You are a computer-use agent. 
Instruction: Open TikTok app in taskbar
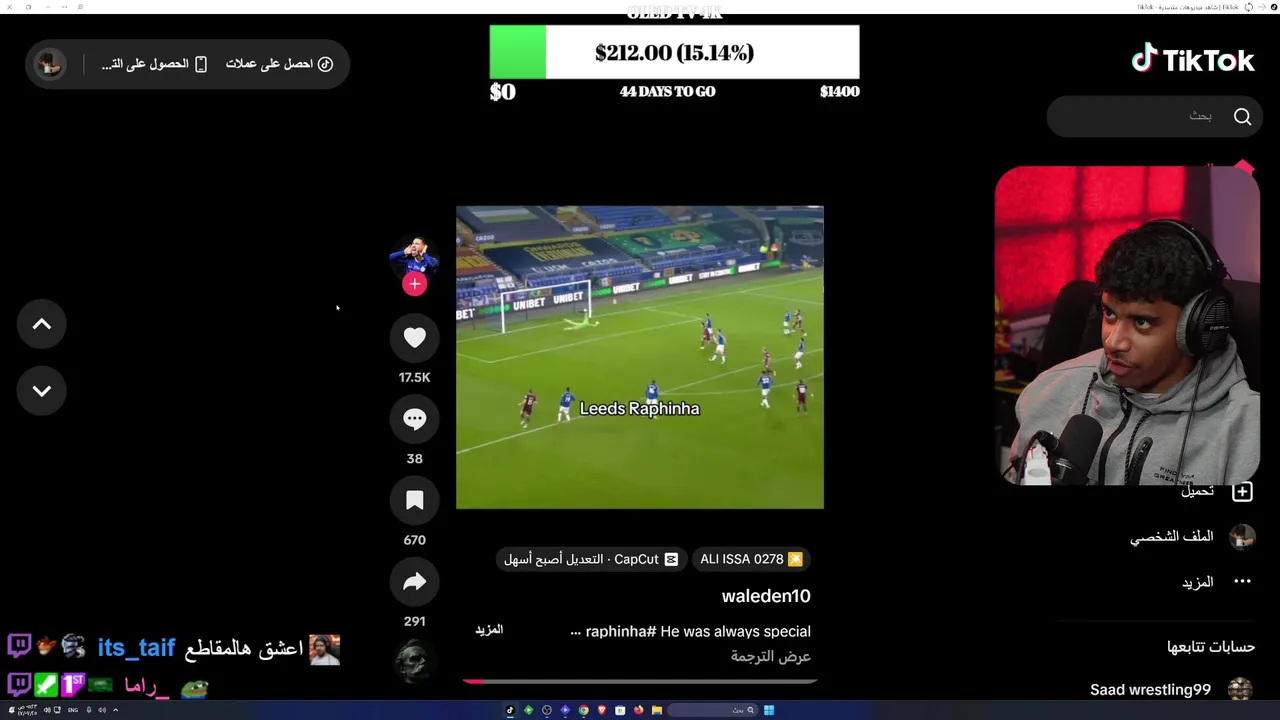click(x=509, y=710)
